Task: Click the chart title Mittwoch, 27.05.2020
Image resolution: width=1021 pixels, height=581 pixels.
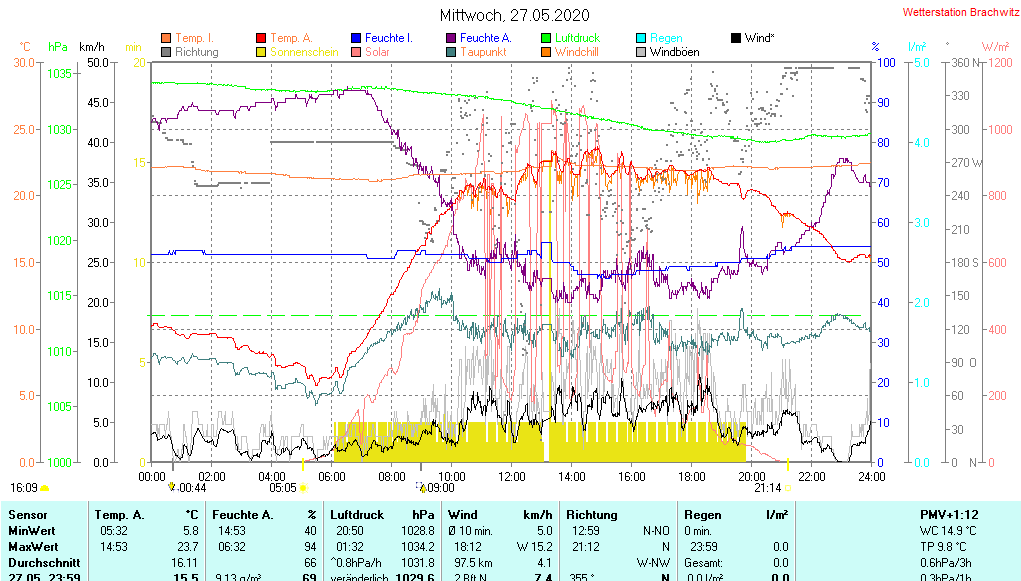Action: [514, 15]
